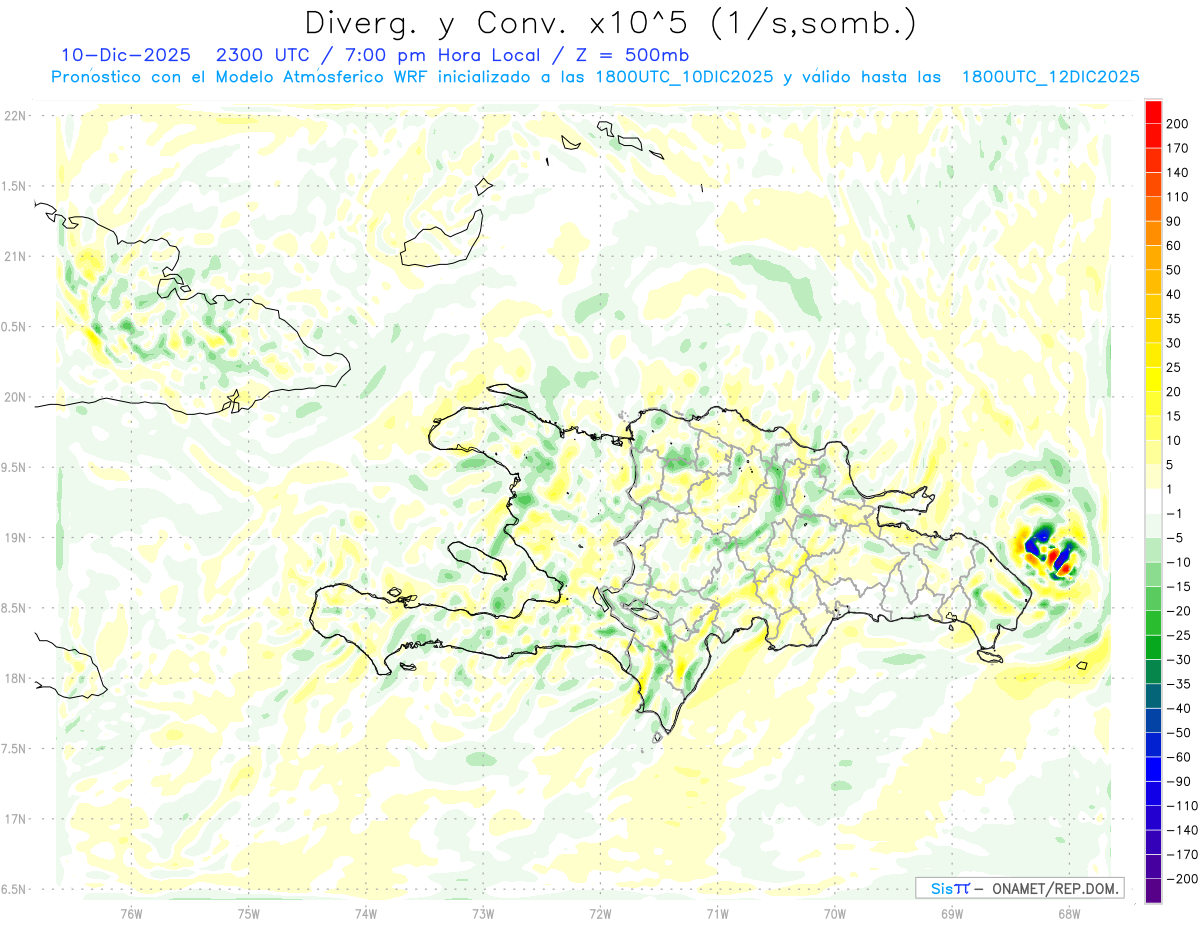Click the '-1' color bar label
The height and width of the screenshot is (927, 1200).
click(x=1175, y=514)
